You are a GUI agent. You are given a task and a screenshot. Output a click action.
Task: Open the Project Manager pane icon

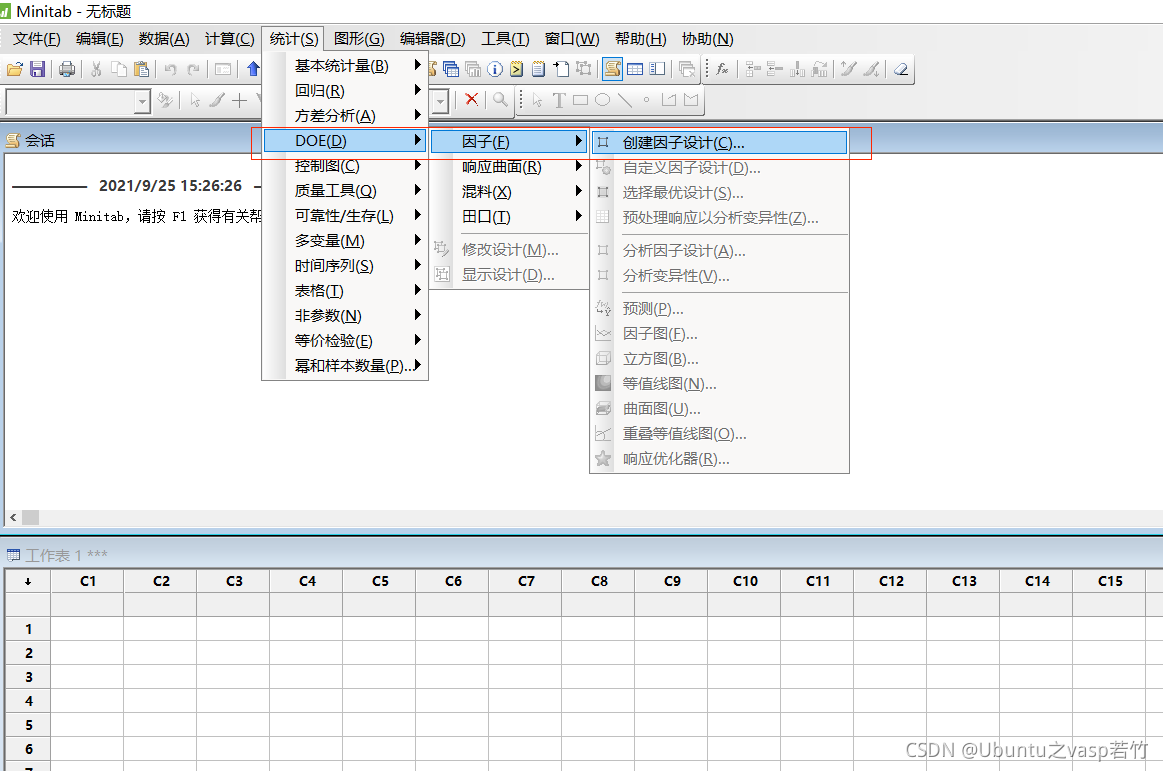657,69
